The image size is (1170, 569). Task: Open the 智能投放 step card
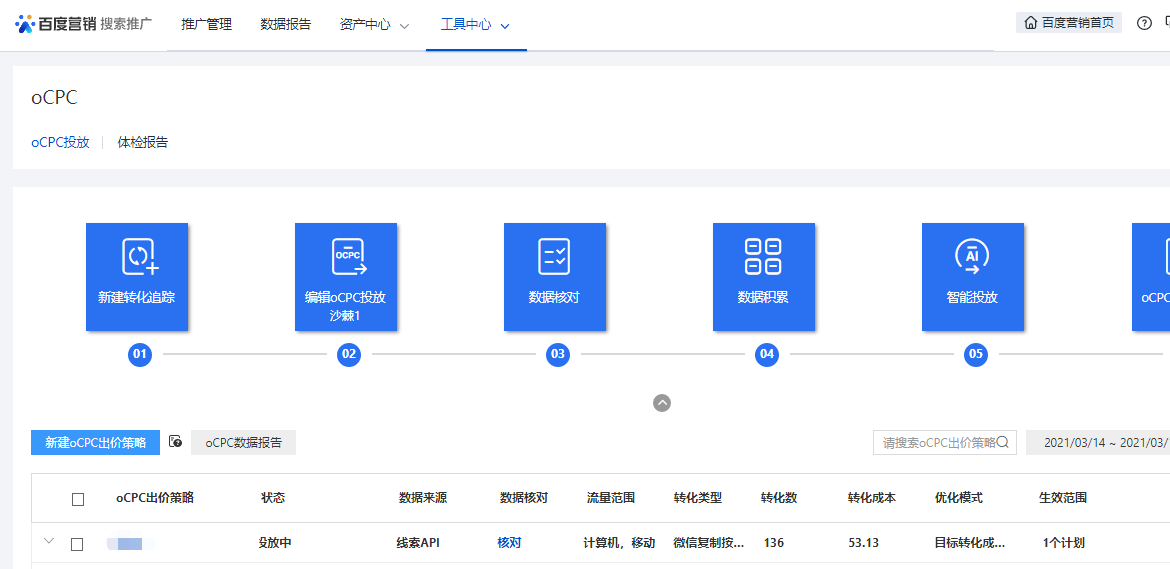click(972, 277)
